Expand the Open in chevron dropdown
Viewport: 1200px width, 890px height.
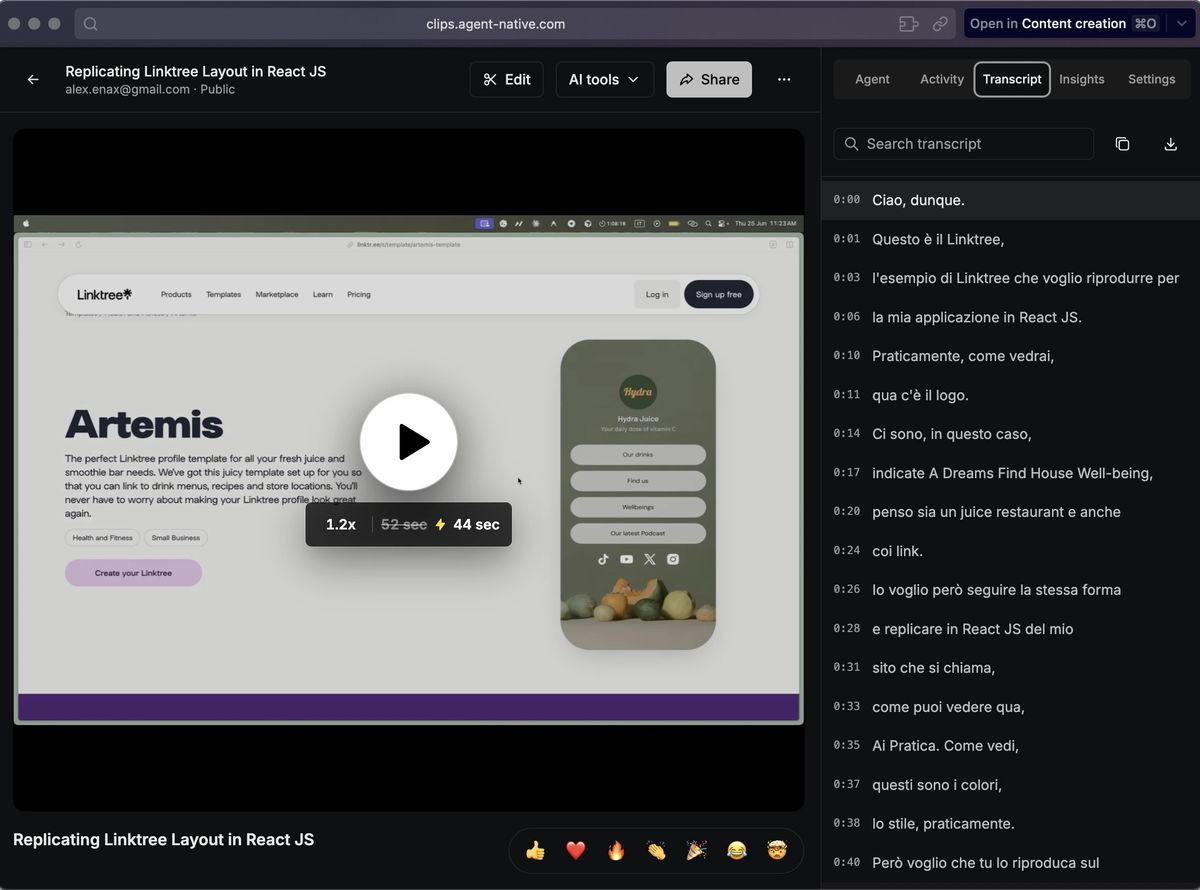[1180, 24]
